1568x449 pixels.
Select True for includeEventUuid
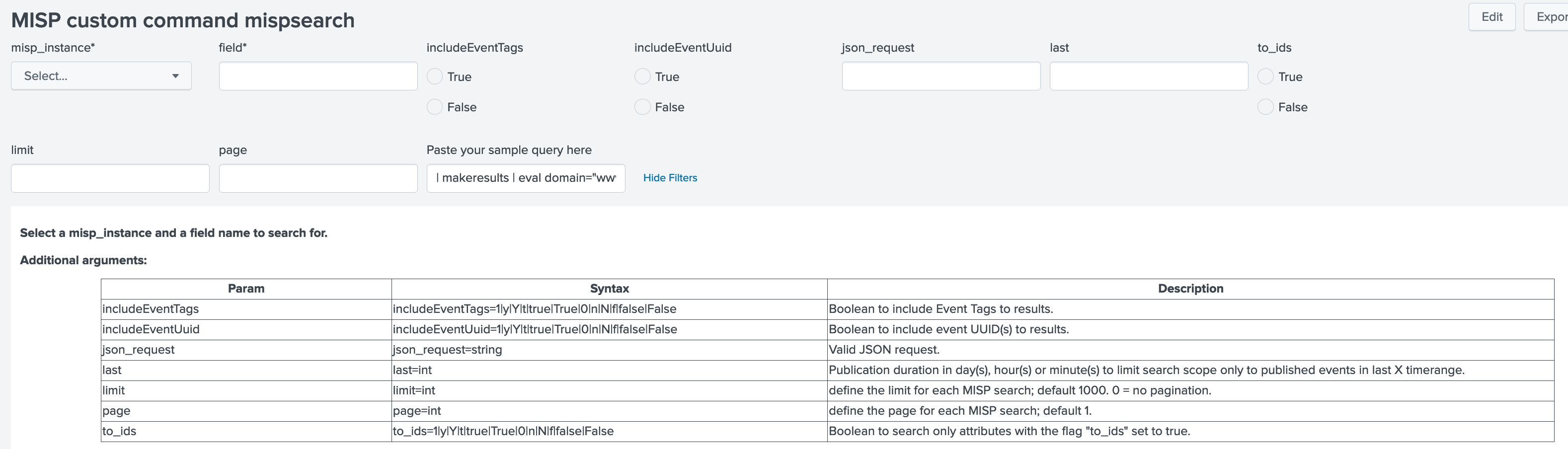click(x=642, y=76)
